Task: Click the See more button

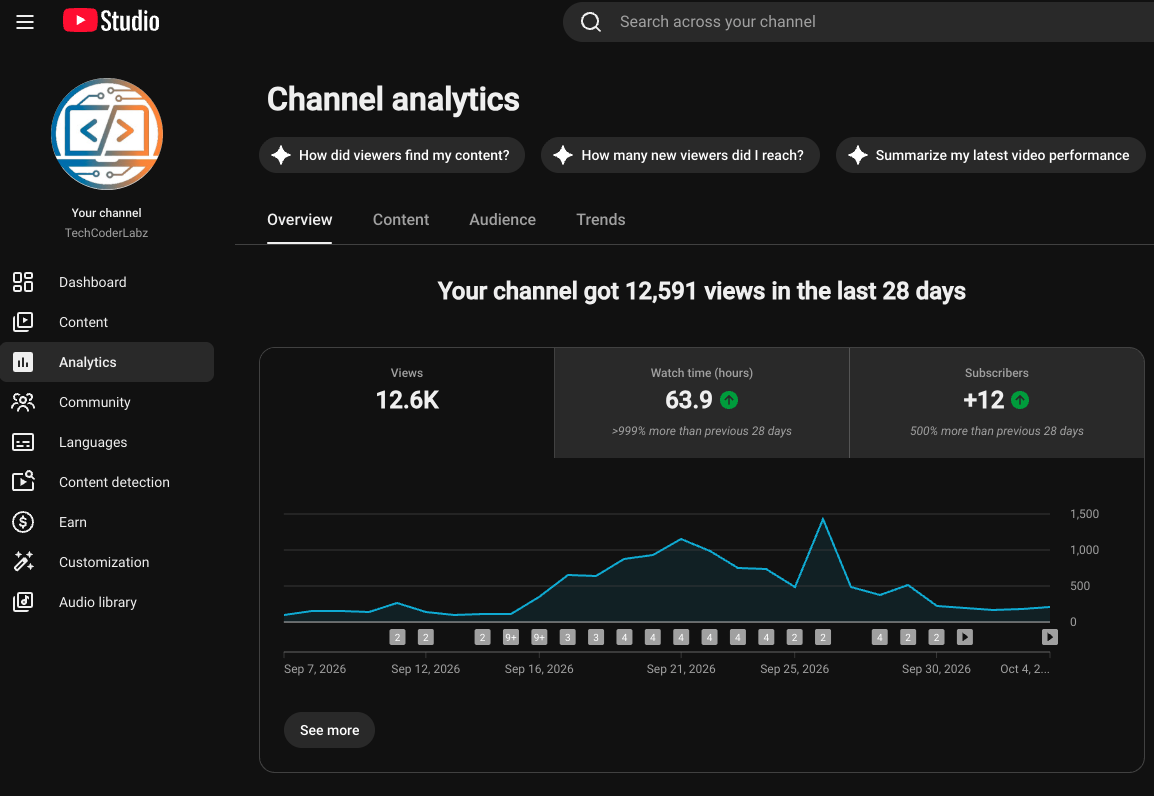Action: (330, 730)
